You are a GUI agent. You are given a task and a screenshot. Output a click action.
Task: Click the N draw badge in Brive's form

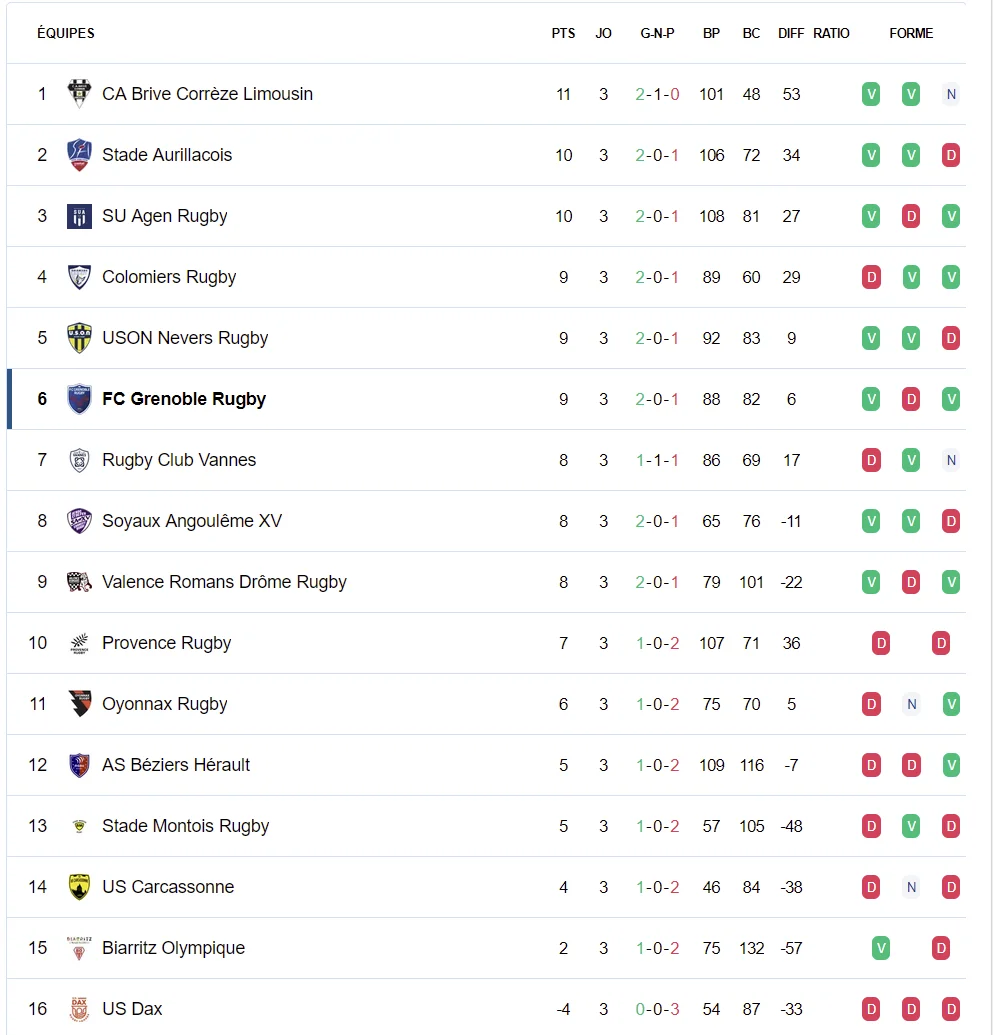(951, 94)
